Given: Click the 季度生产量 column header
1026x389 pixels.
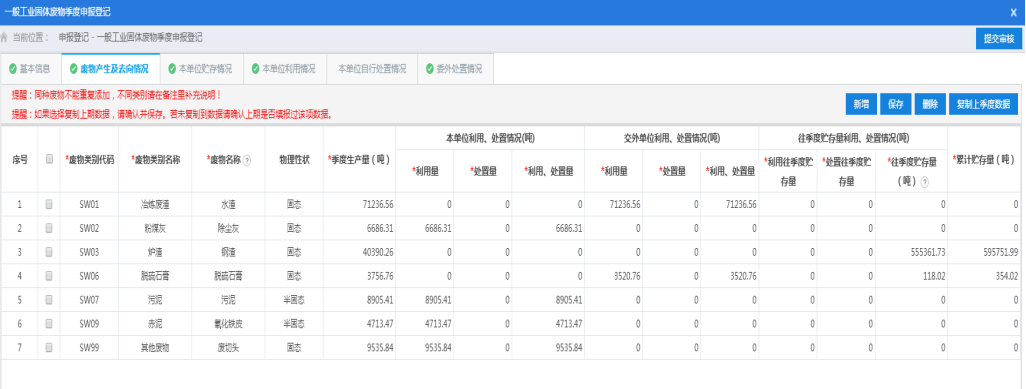Looking at the screenshot, I should click(x=359, y=159).
